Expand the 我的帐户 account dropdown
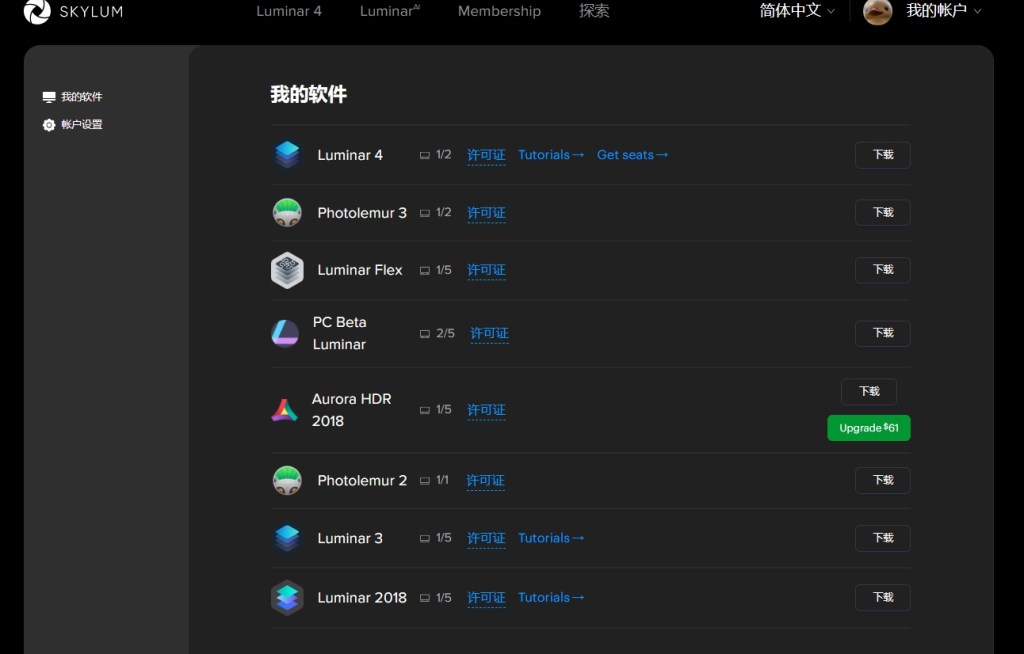Image resolution: width=1024 pixels, height=654 pixels. [x=943, y=11]
